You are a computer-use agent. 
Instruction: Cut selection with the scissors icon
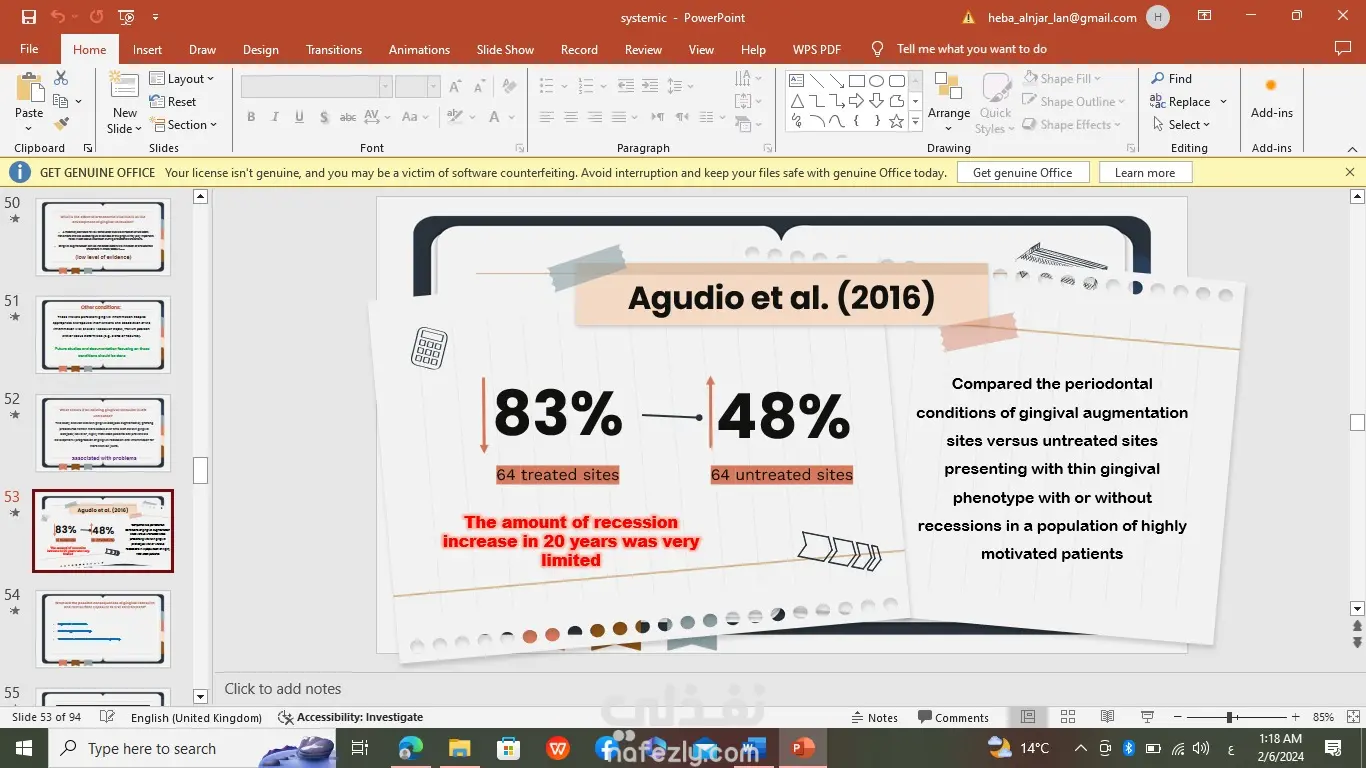pos(61,78)
